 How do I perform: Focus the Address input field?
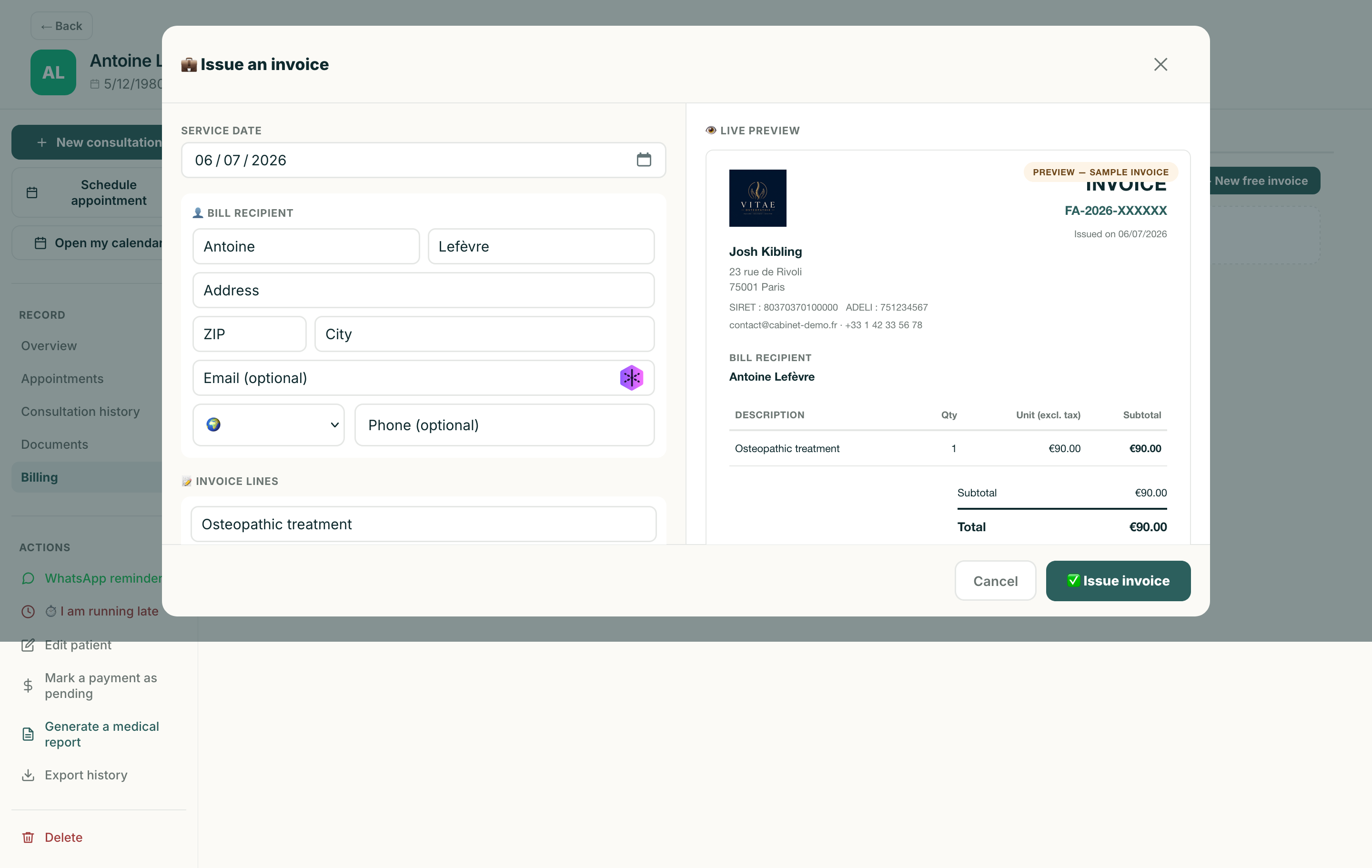424,290
